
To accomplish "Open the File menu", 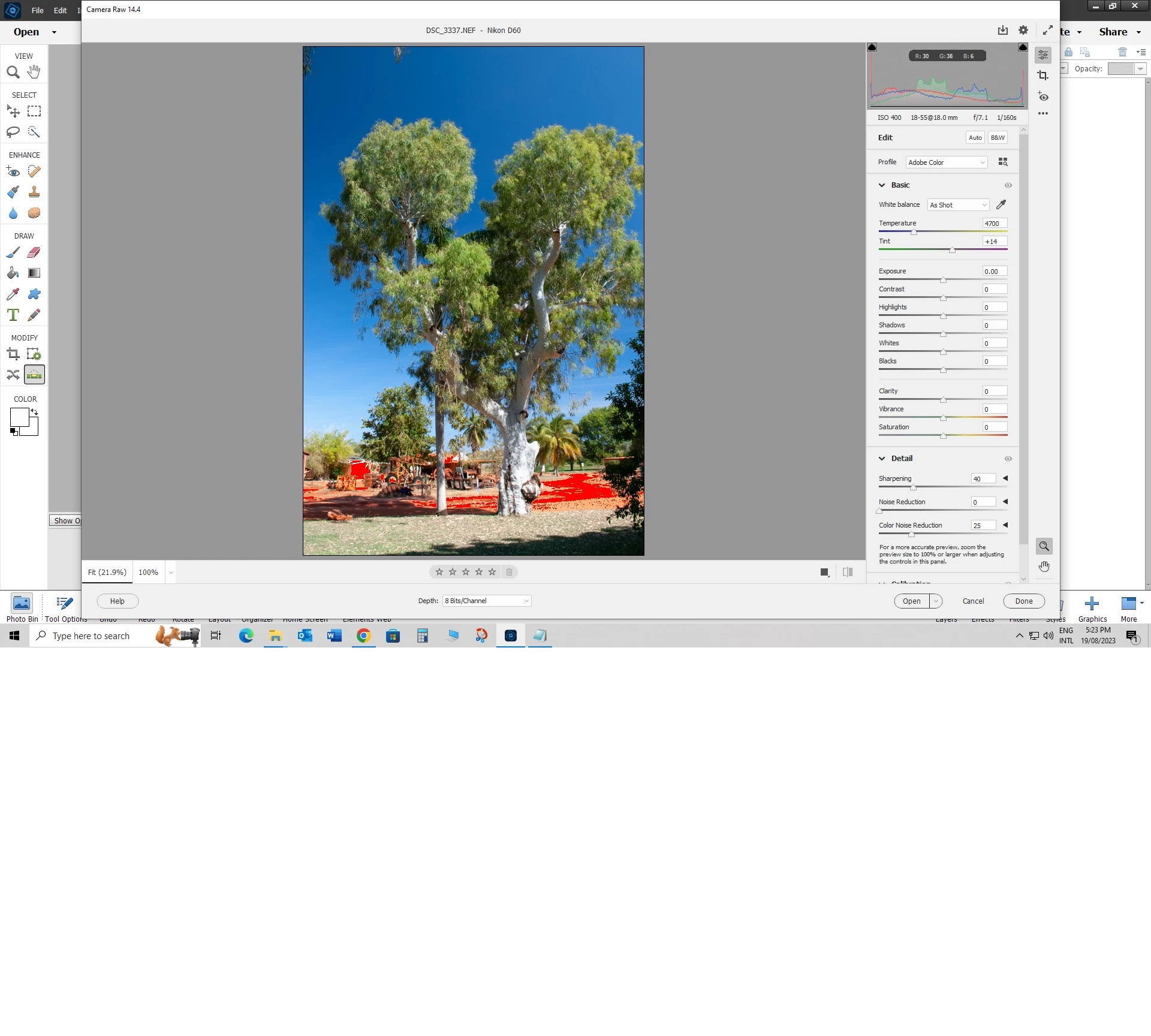I will click(37, 10).
